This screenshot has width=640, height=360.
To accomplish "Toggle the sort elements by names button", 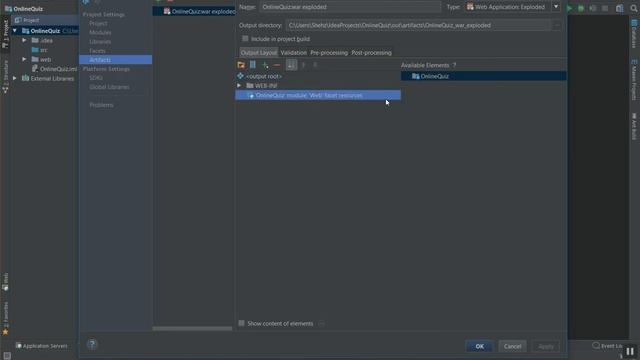I will point(291,65).
